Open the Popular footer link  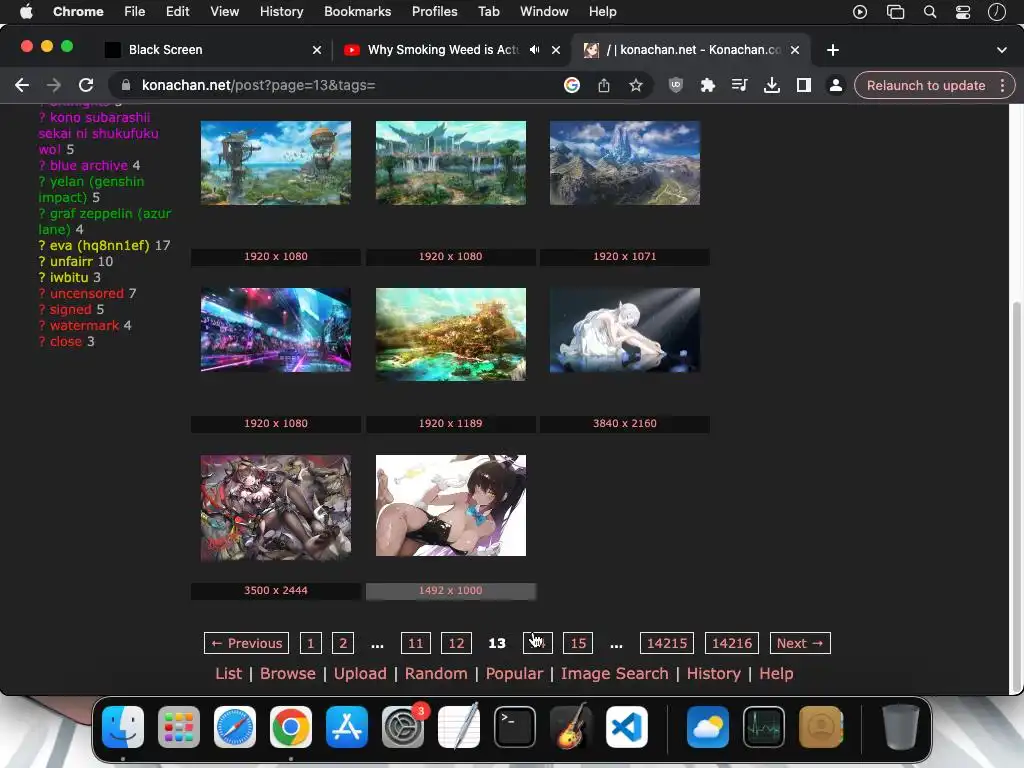click(x=514, y=674)
